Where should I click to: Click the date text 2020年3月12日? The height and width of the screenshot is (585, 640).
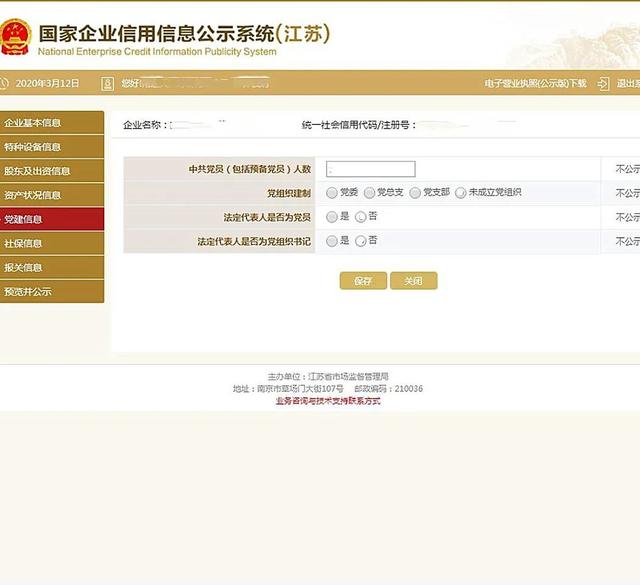coord(47,84)
